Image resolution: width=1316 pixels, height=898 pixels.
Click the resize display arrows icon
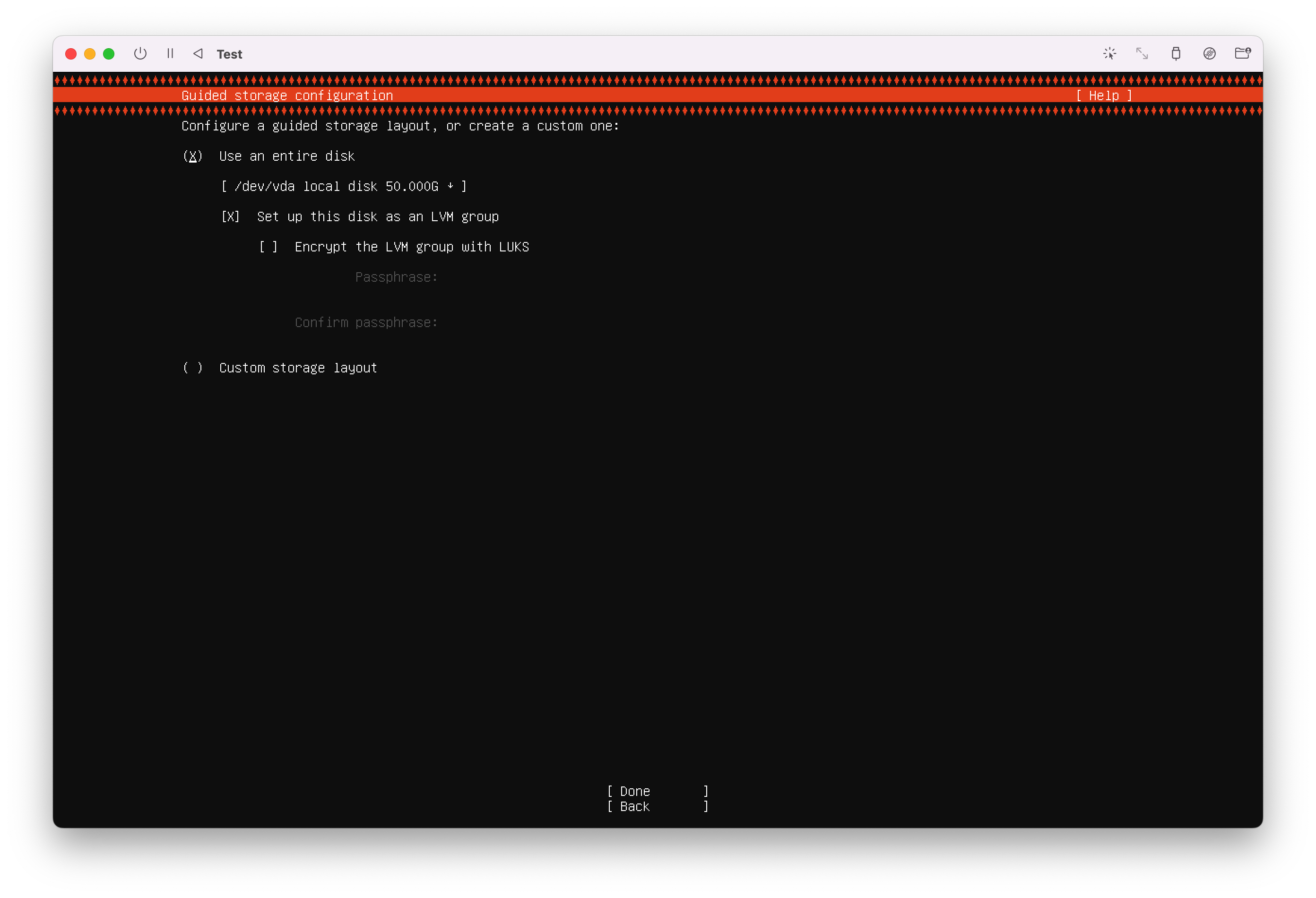tap(1142, 54)
